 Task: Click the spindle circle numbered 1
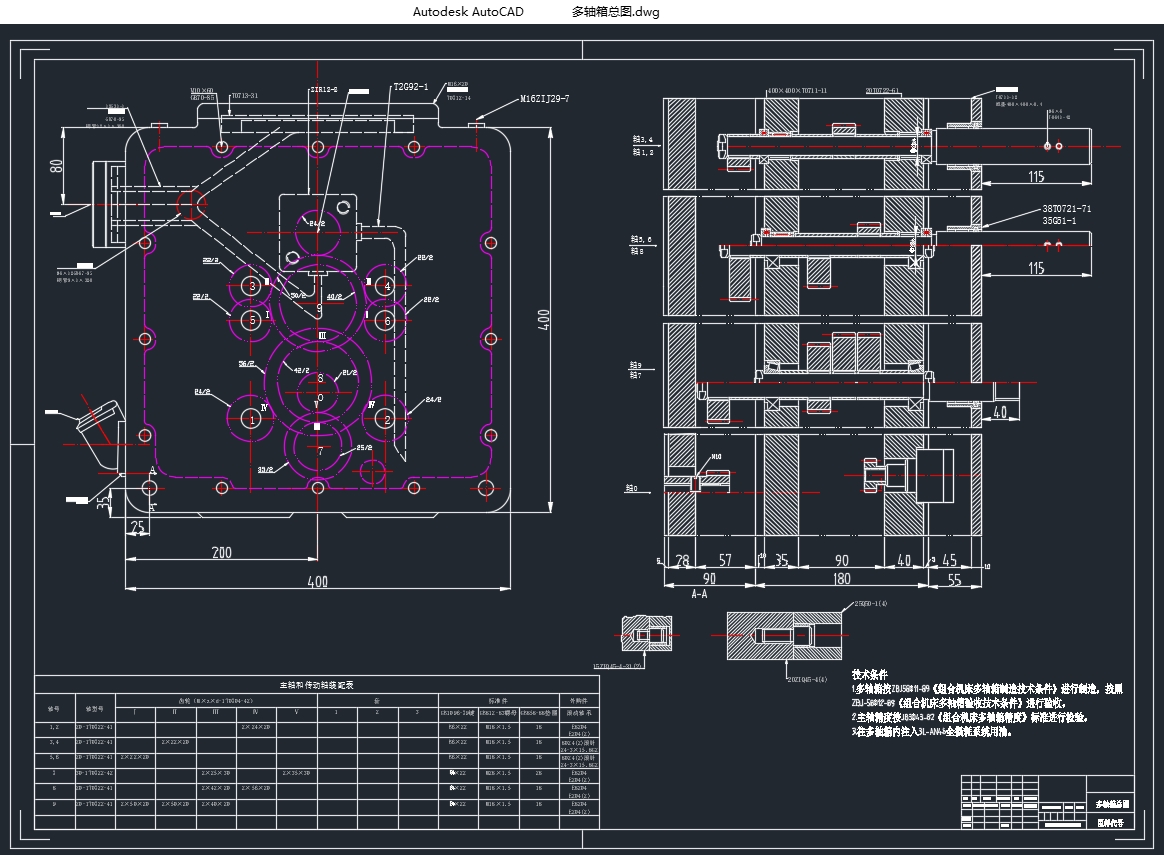point(252,420)
